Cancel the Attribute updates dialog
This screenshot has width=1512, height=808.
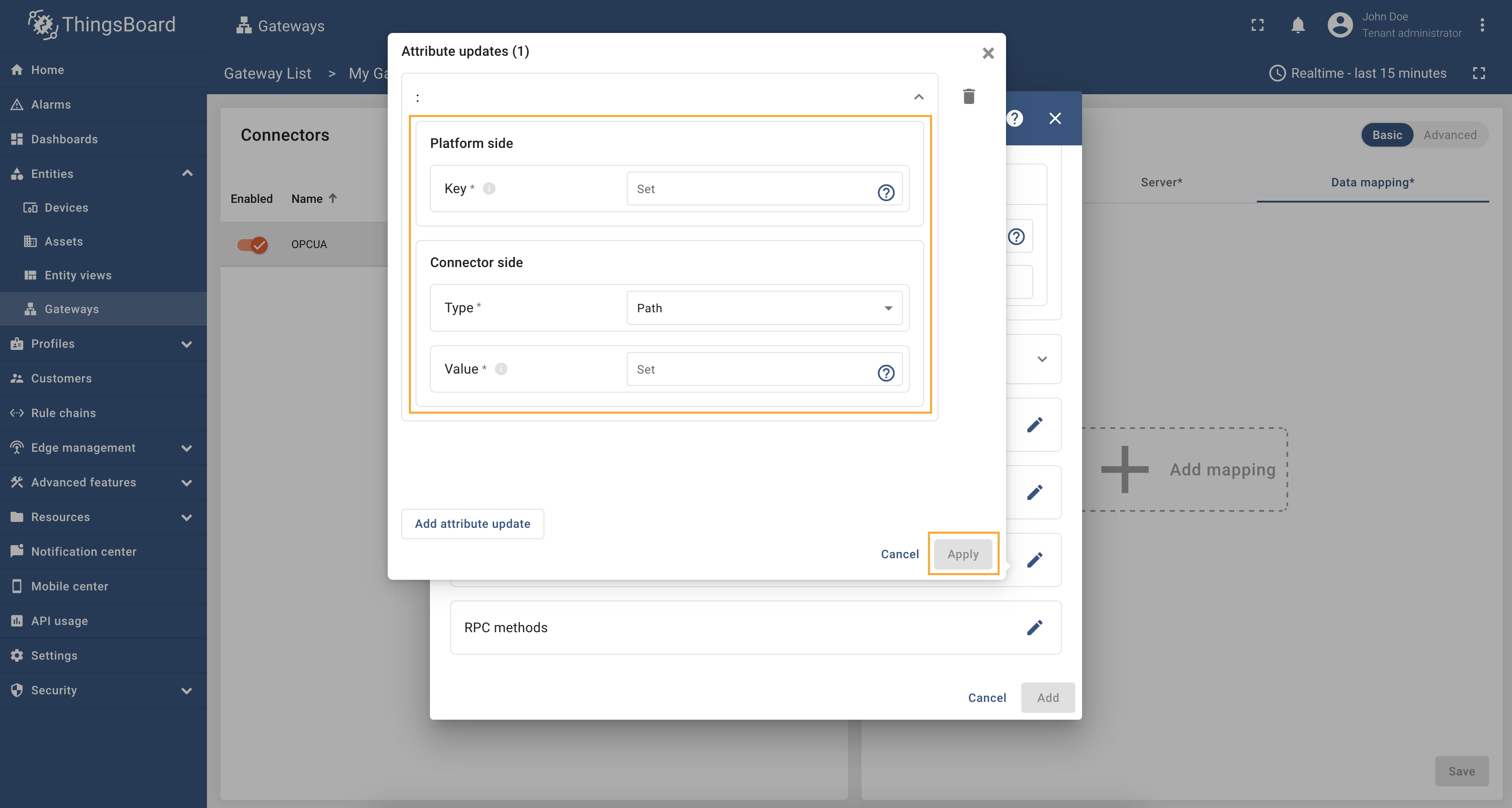(899, 554)
